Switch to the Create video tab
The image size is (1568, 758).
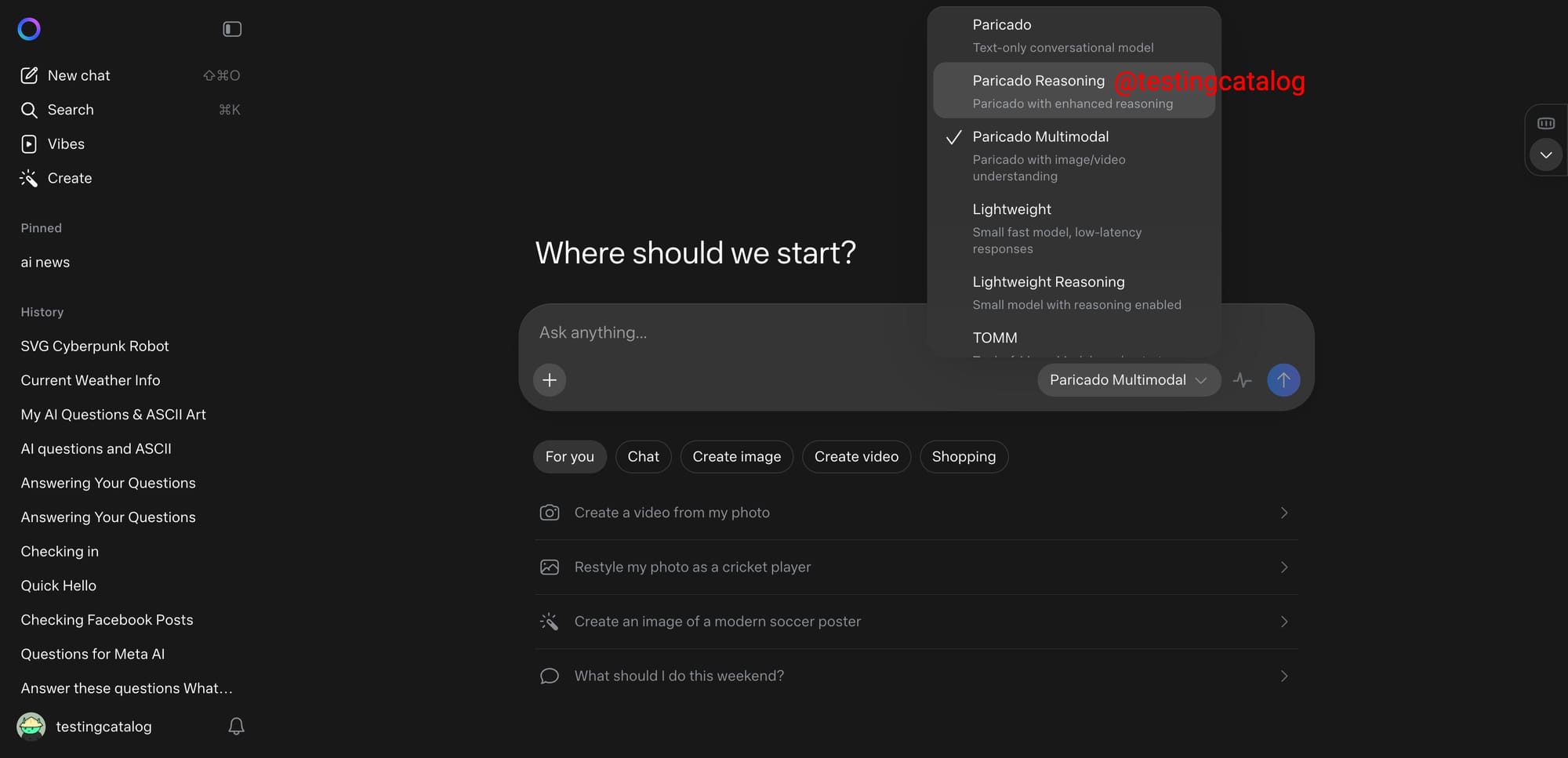click(857, 457)
